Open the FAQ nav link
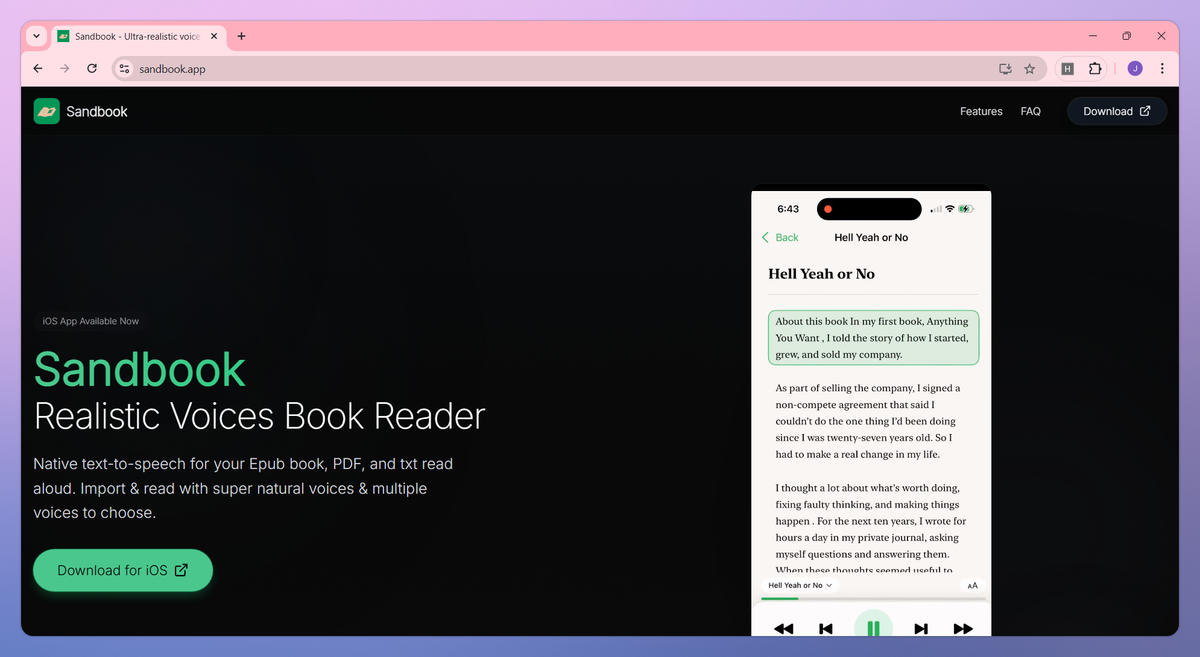The width and height of the screenshot is (1200, 657). [x=1031, y=111]
